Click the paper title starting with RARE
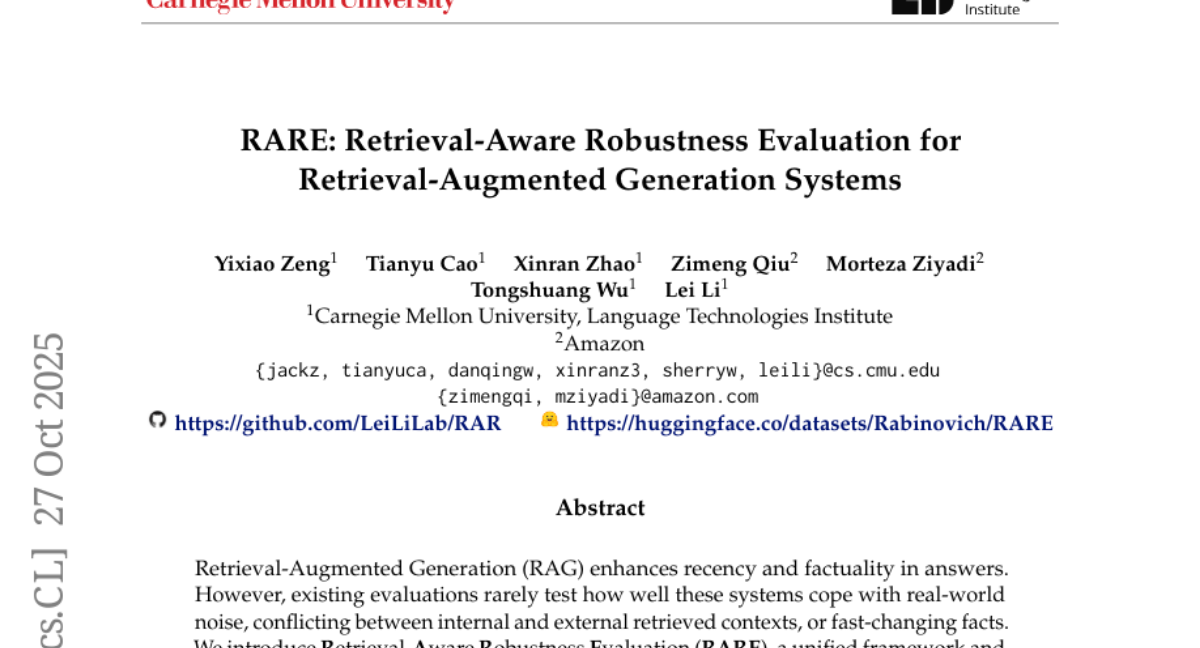Image resolution: width=1200 pixels, height=648 pixels. point(600,160)
